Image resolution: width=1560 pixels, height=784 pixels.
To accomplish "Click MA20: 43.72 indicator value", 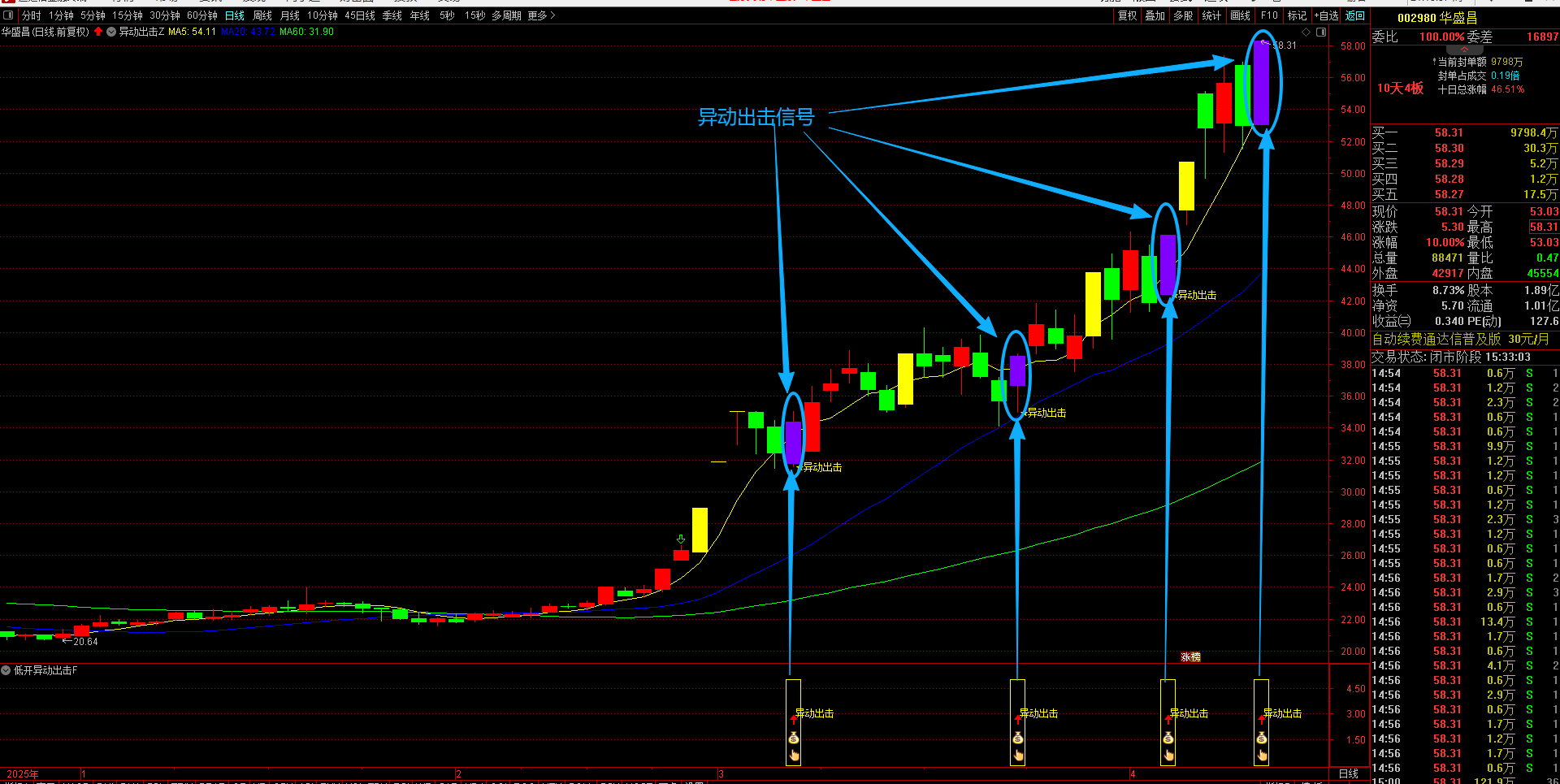I will [248, 32].
